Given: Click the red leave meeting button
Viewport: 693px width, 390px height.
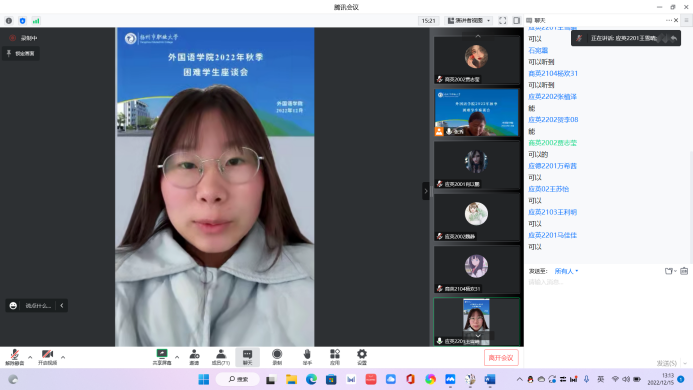Looking at the screenshot, I should pyautogui.click(x=501, y=358).
